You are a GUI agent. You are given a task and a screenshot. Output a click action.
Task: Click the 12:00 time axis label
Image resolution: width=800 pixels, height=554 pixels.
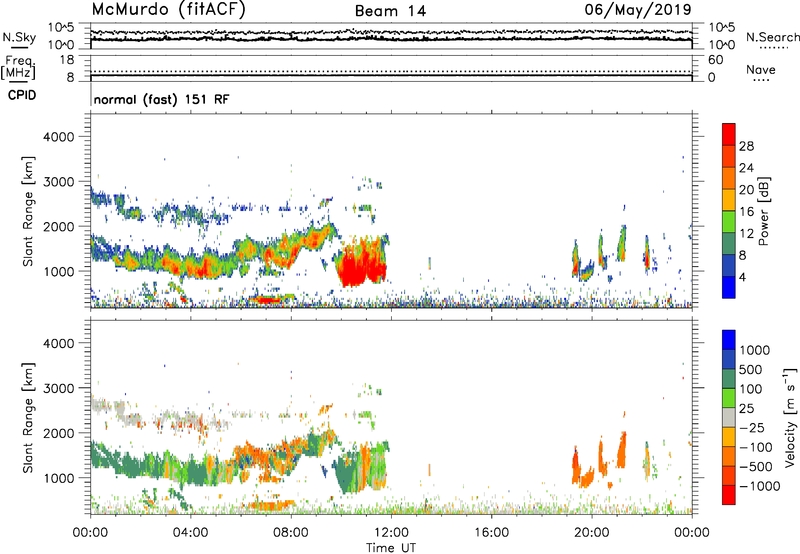click(391, 533)
